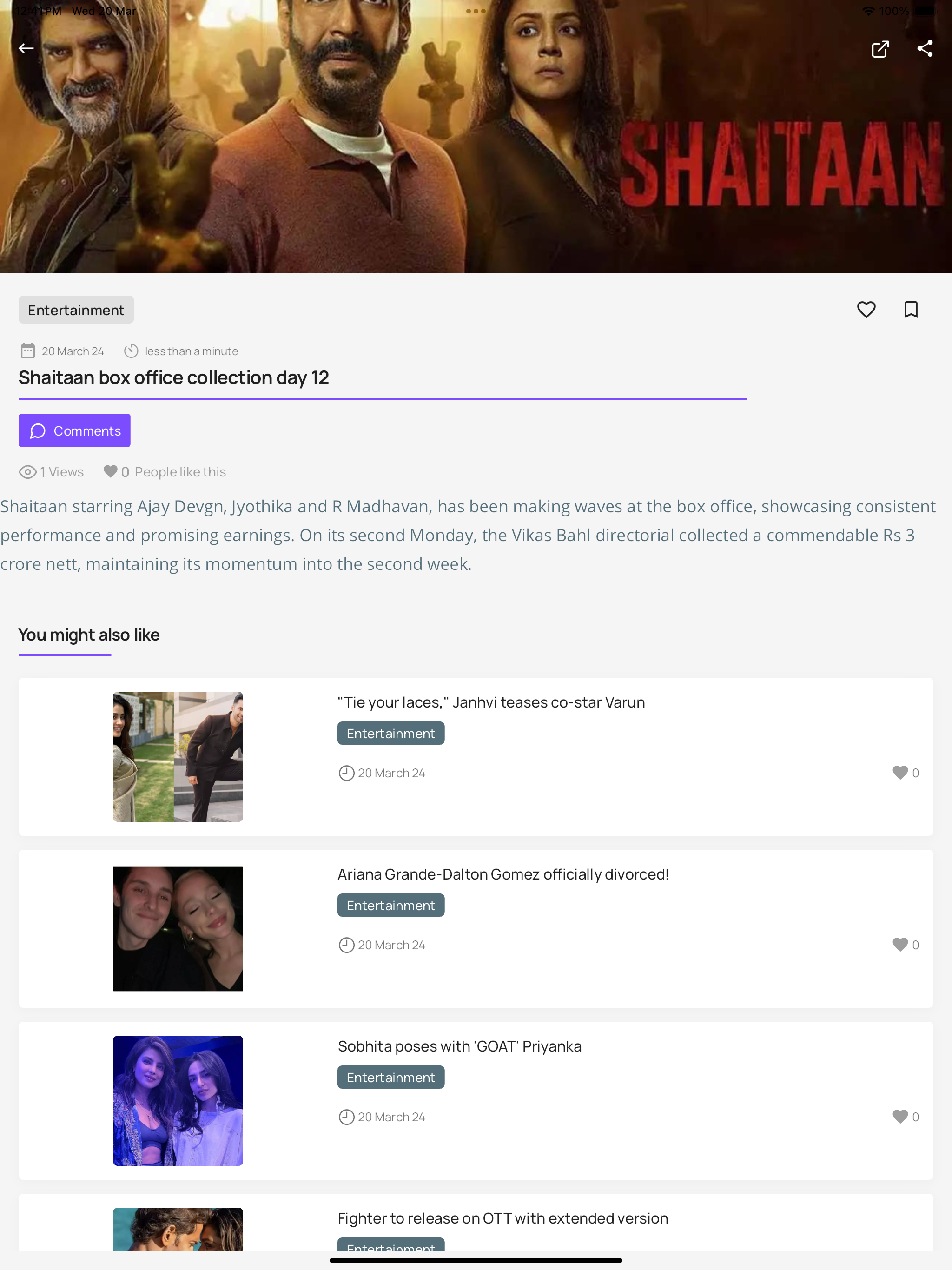Open Ariana Grande thumbnail image
The image size is (952, 1270).
(x=178, y=928)
